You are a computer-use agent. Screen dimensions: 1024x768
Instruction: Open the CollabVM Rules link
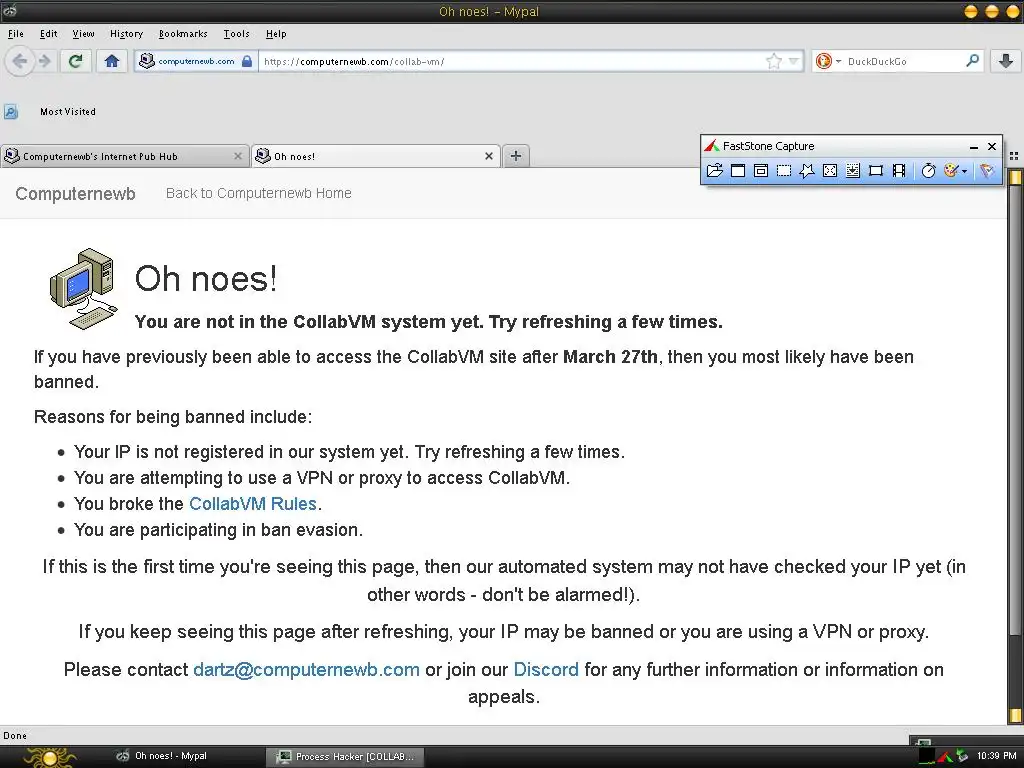tap(253, 504)
